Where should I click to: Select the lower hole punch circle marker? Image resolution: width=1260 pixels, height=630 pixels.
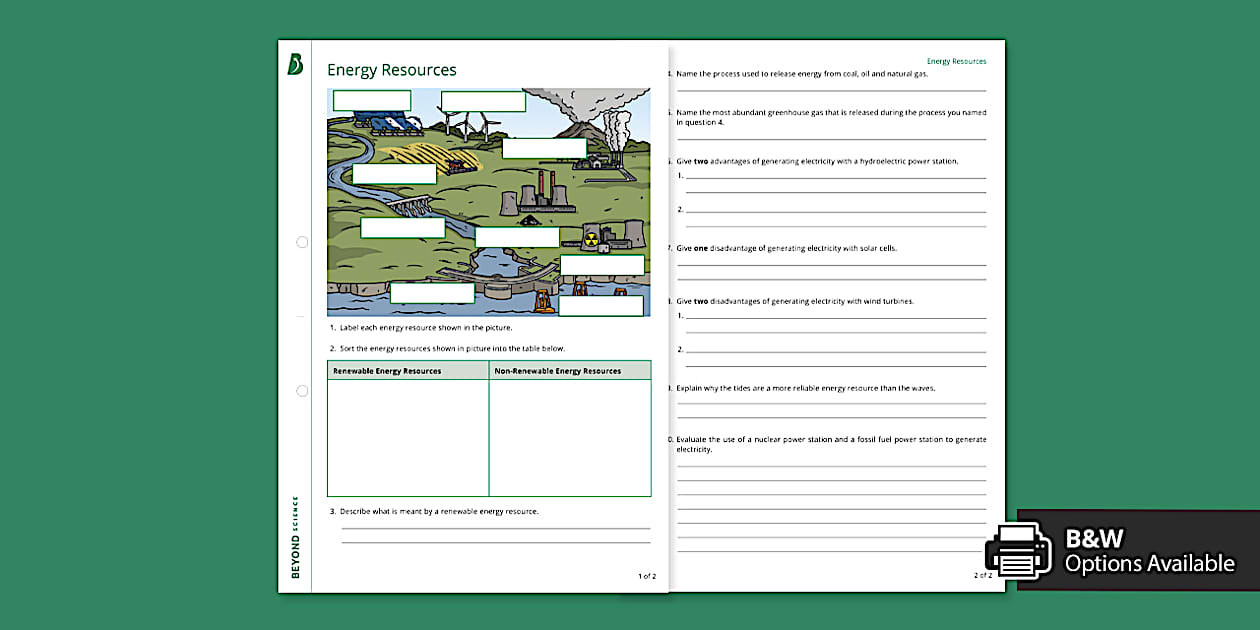click(x=302, y=391)
